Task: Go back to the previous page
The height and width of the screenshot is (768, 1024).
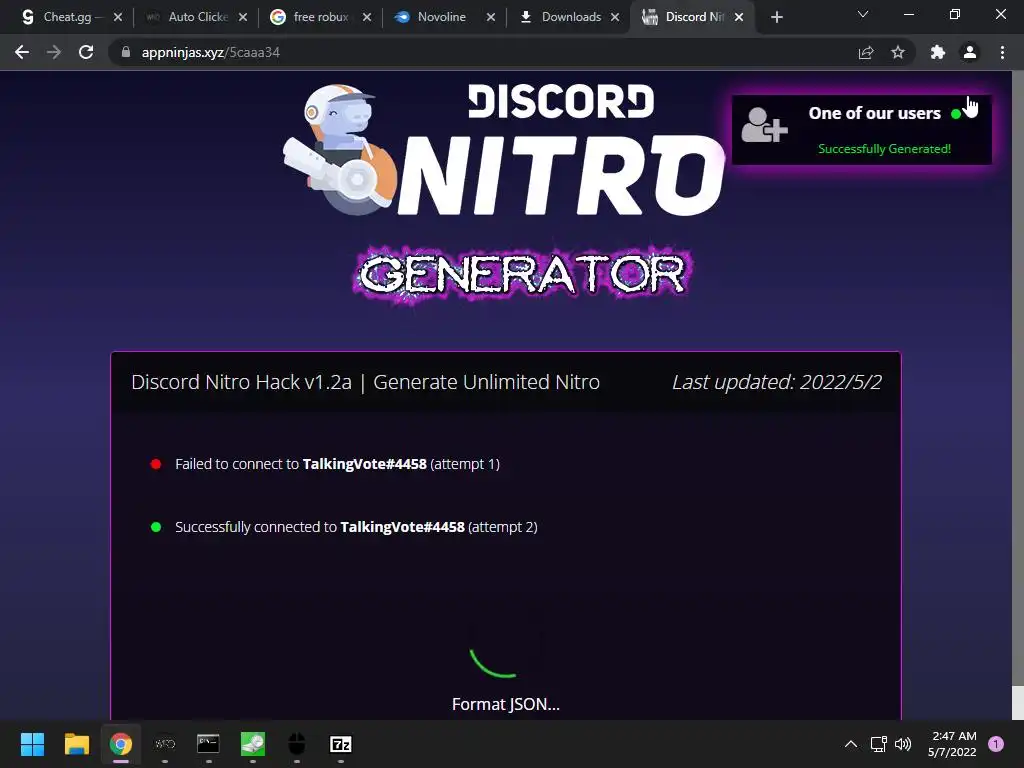Action: point(22,52)
